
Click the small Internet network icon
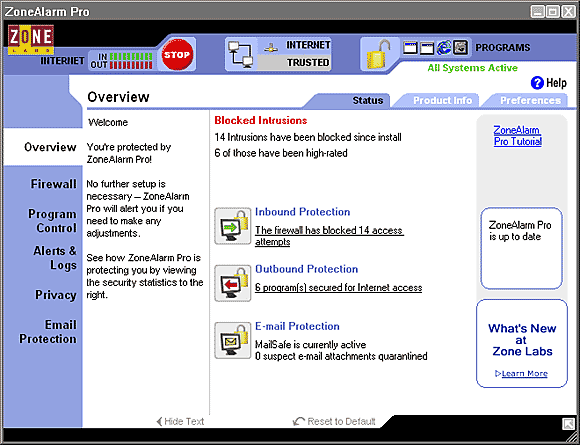[x=271, y=47]
